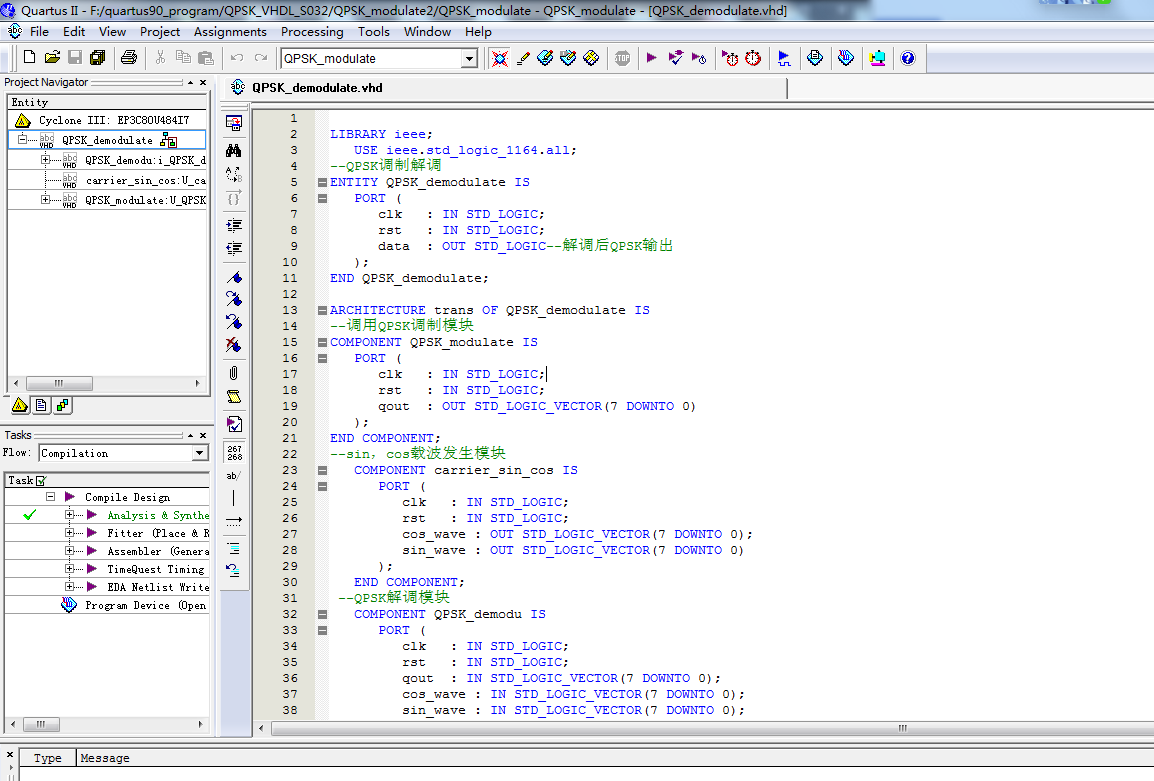Click the Stop Processing icon
Viewport: 1154px width, 781px height.
(622, 58)
